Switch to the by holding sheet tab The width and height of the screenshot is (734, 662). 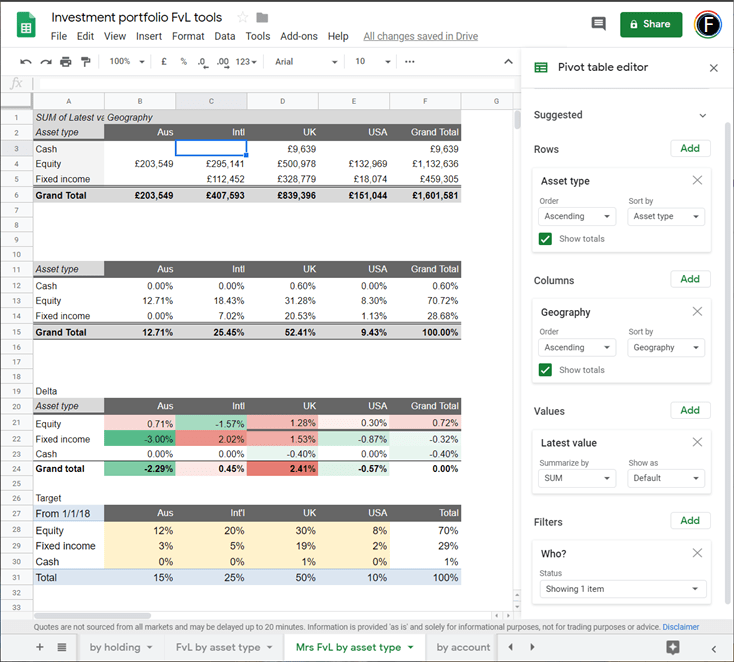point(116,647)
